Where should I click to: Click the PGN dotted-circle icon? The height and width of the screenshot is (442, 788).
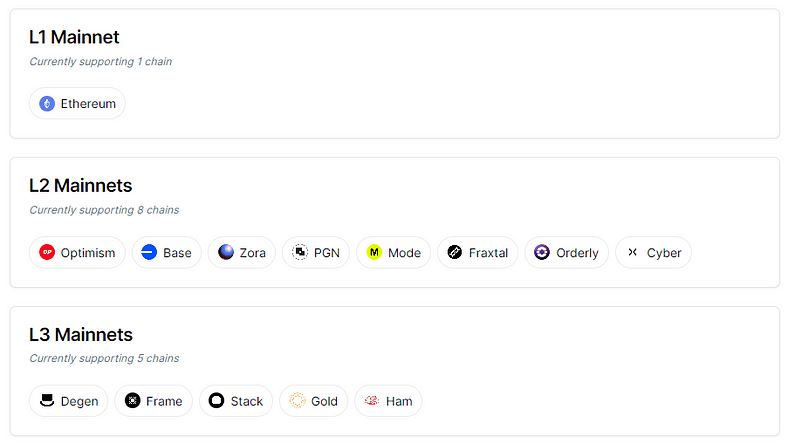pyautogui.click(x=300, y=252)
